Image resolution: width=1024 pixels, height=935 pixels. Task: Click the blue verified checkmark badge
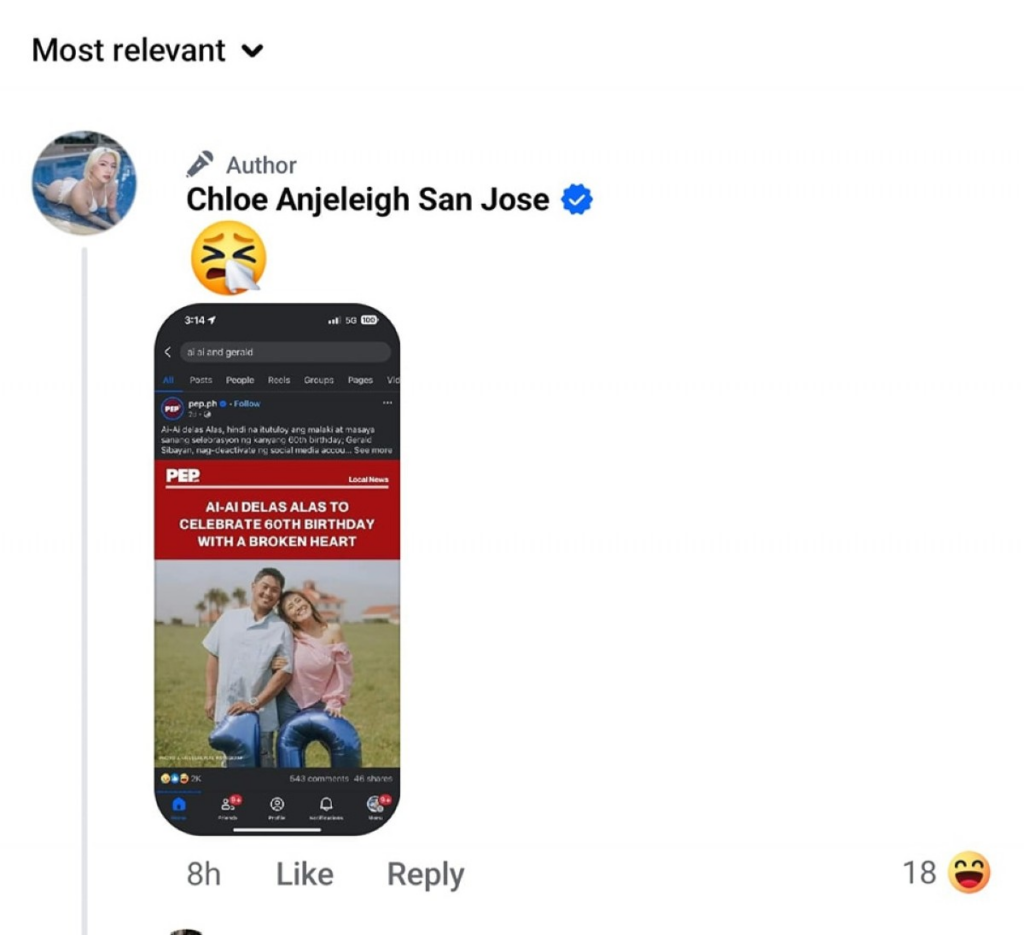(x=577, y=200)
